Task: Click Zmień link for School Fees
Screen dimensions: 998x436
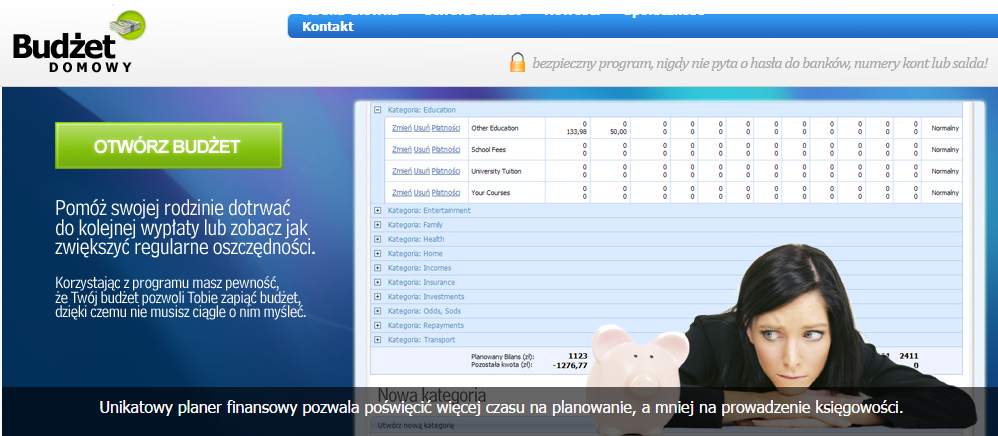Action: coord(402,150)
